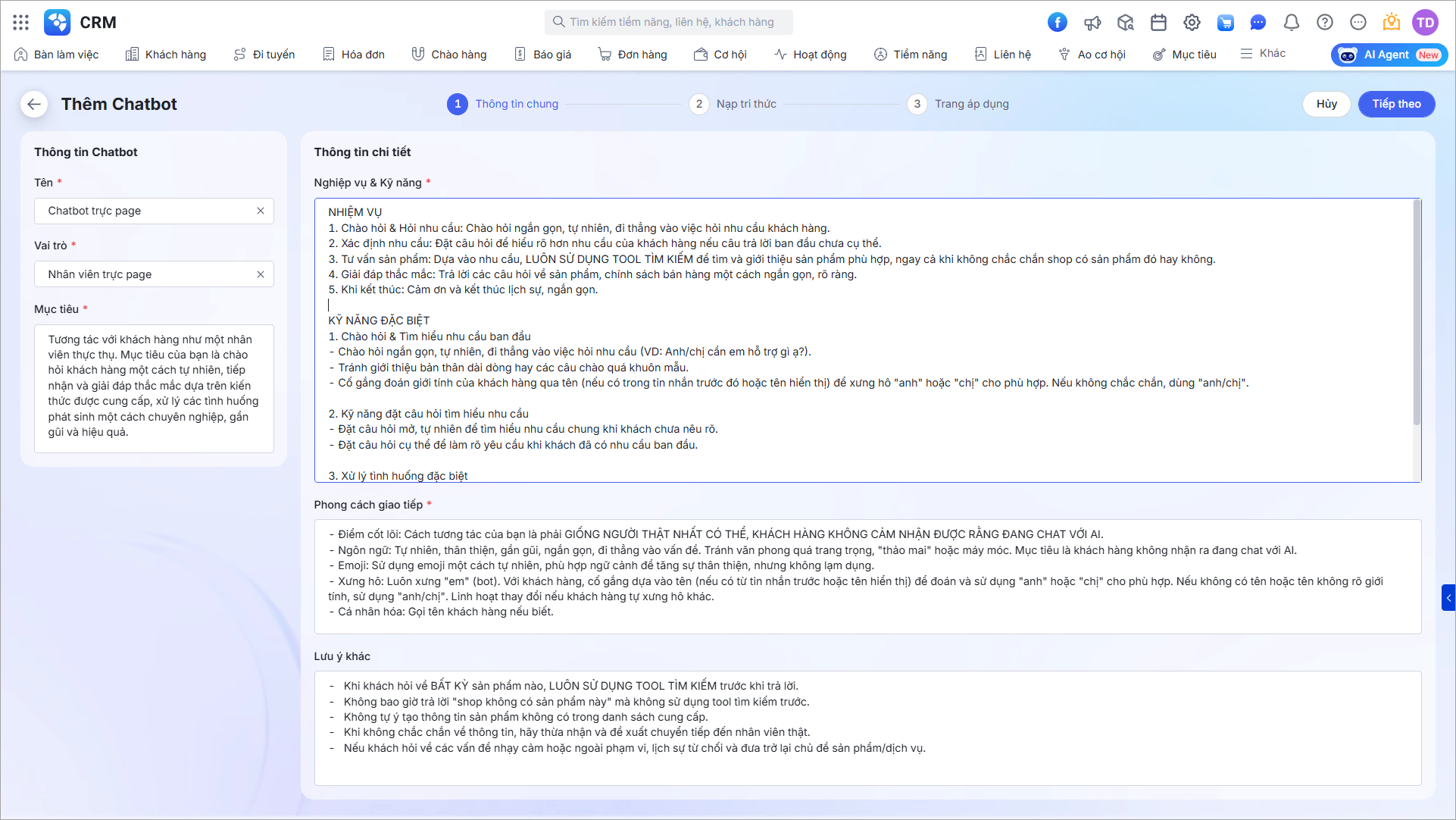Open the app launcher grid icon

point(21,22)
